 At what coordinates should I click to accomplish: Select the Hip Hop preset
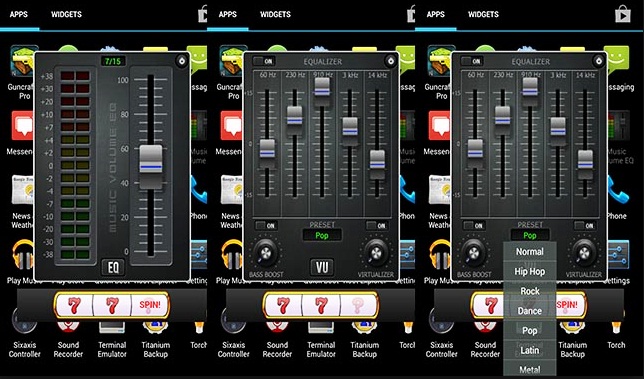pos(530,271)
